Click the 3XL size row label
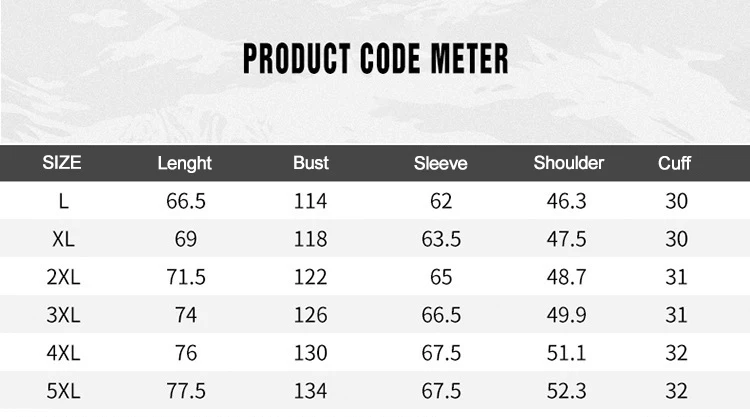The width and height of the screenshot is (750, 417). point(63,315)
